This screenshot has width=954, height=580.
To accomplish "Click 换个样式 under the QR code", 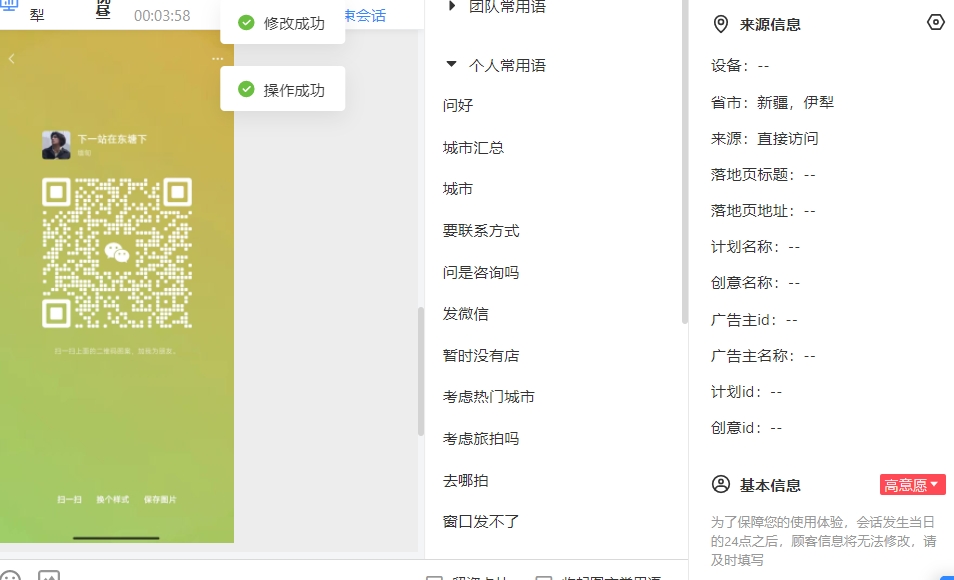I will pos(113,499).
